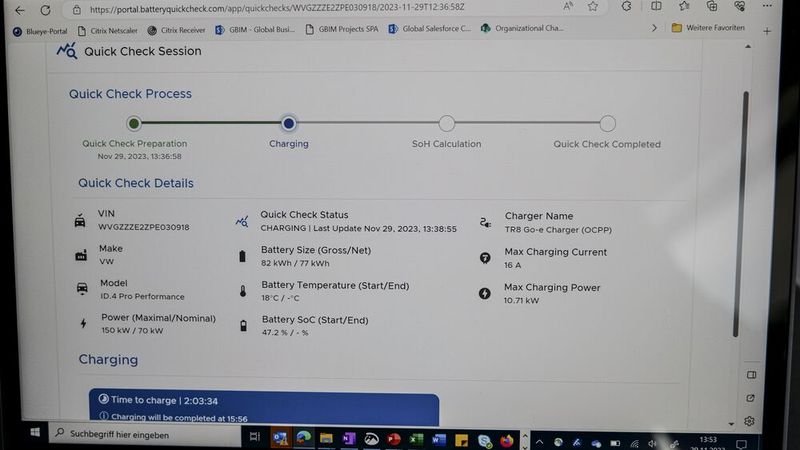This screenshot has height=450, width=800.
Task: Select the Quick Check Completed step circle
Action: (607, 123)
